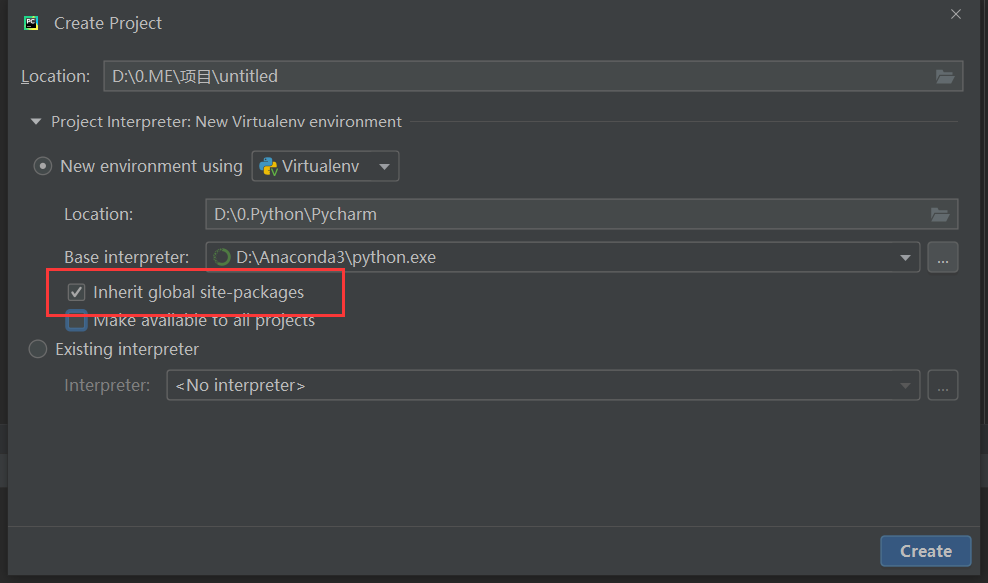The image size is (988, 583).
Task: Click the ellipsis button next to Base interpreter
Action: click(942, 257)
